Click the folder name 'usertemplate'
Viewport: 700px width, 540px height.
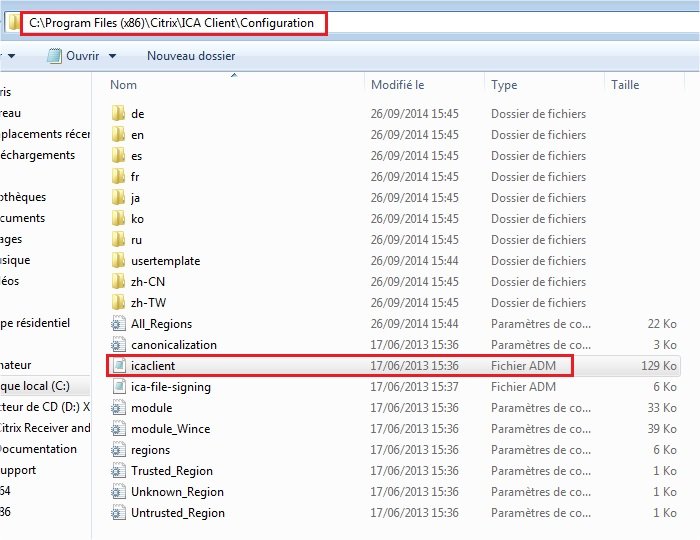pos(165,260)
